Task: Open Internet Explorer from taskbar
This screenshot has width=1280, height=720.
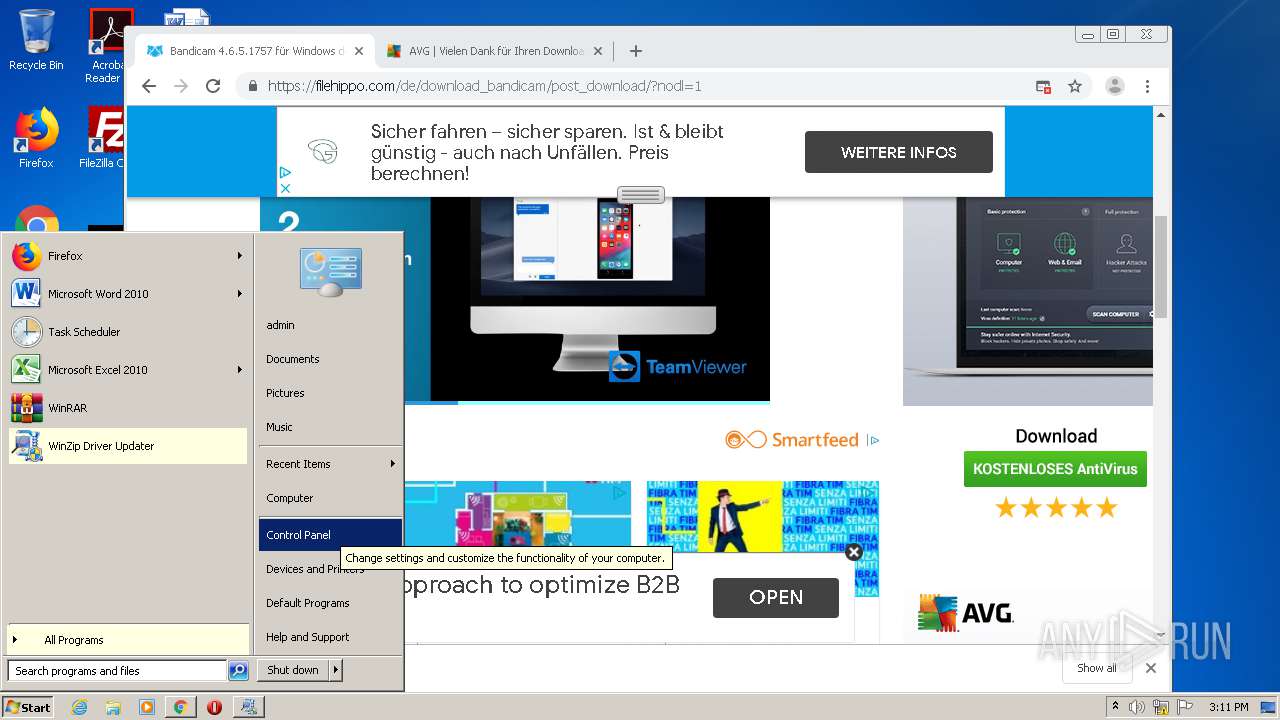Action: (79, 707)
